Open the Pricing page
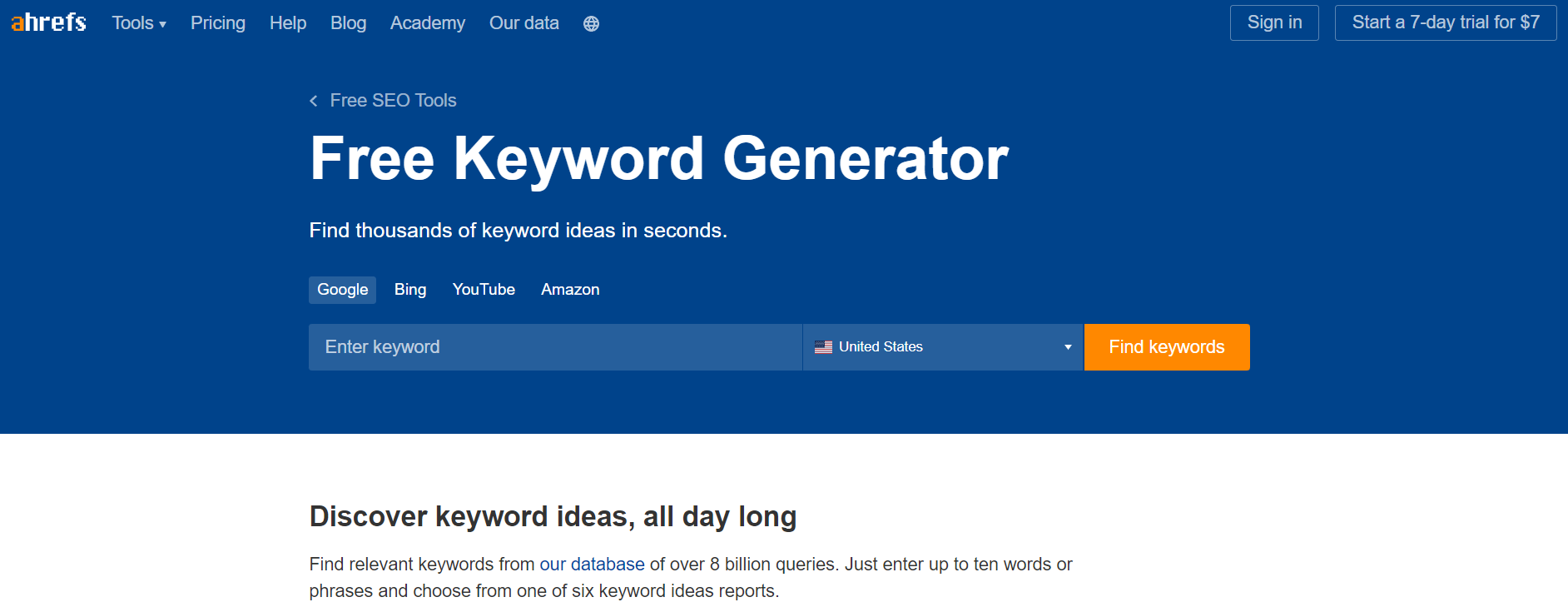1568x612 pixels. (x=218, y=23)
